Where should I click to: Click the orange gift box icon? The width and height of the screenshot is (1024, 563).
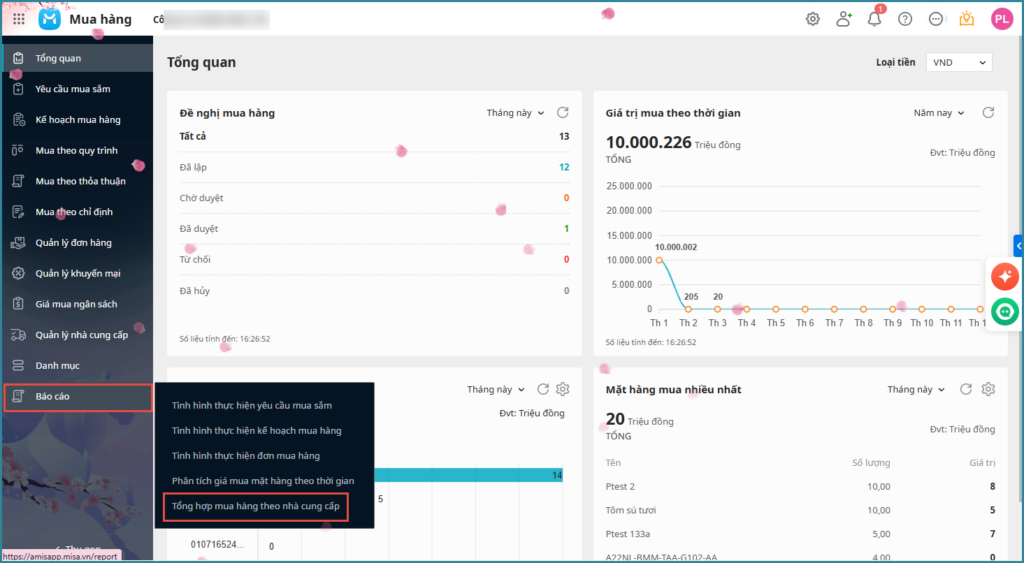(967, 19)
